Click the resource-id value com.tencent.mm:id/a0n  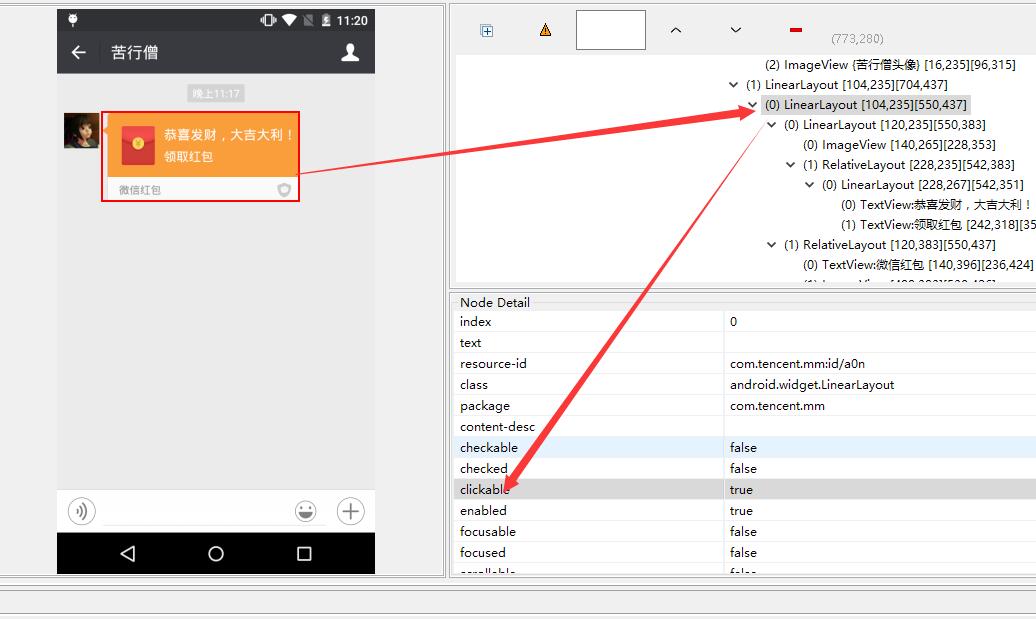click(797, 364)
